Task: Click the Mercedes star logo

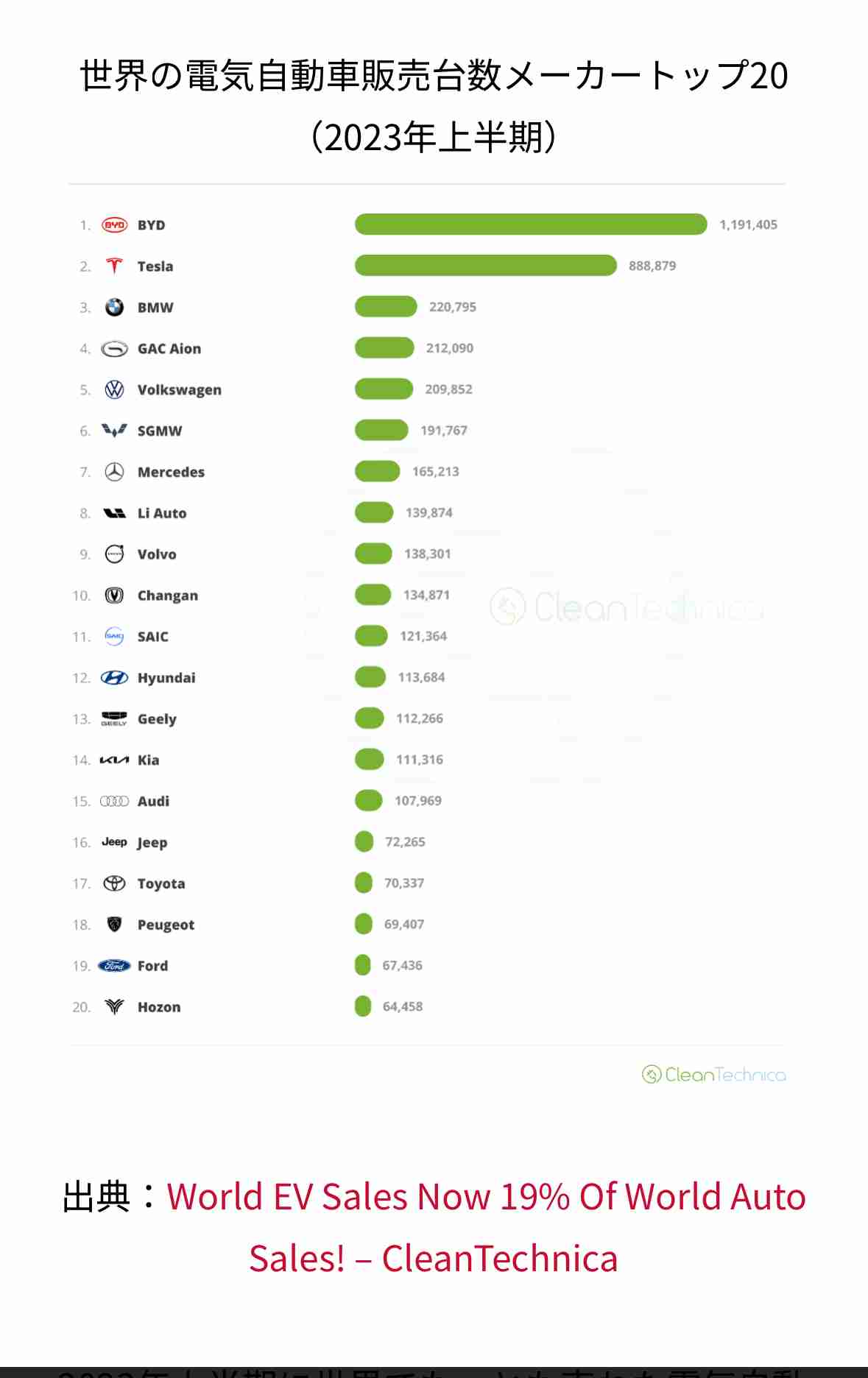Action: coord(114,472)
